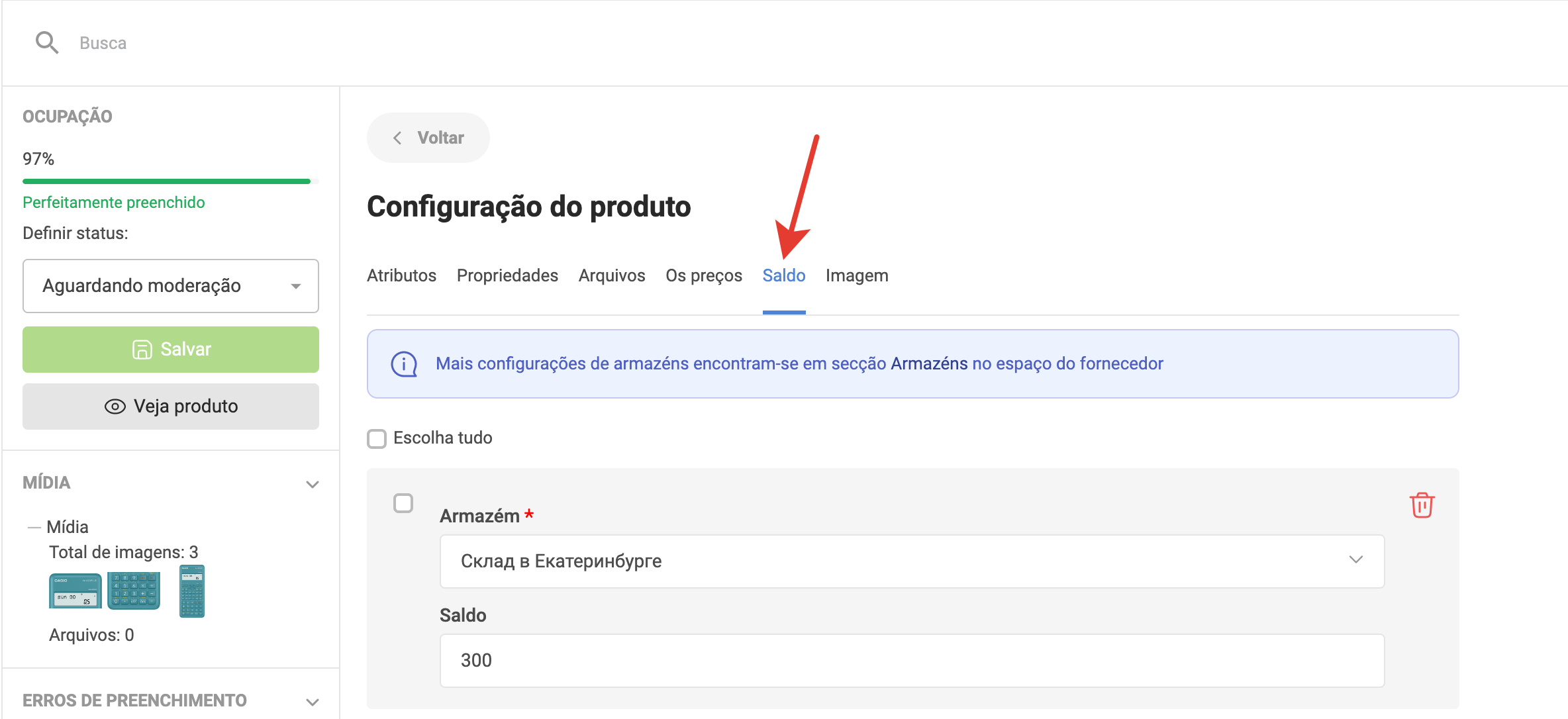This screenshot has height=719, width=1568.
Task: Click the info circle icon in banner
Action: [x=404, y=364]
